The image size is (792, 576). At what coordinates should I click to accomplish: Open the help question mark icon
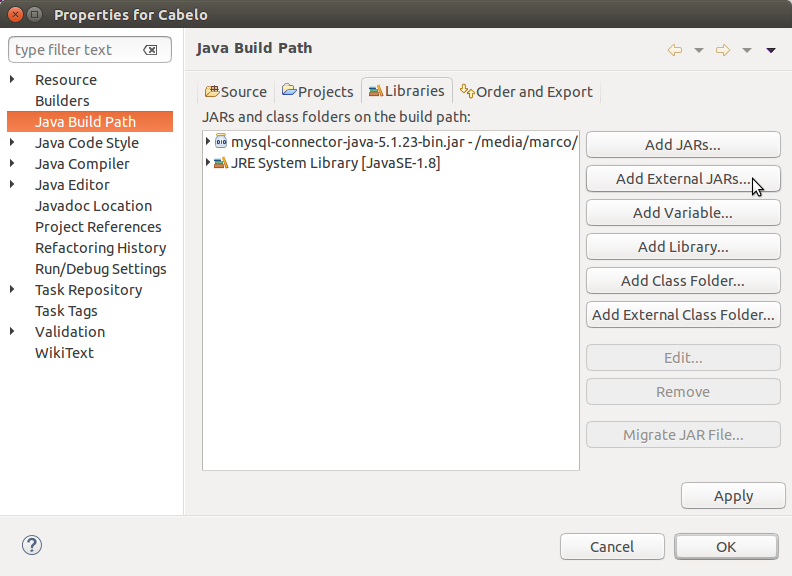(32, 545)
